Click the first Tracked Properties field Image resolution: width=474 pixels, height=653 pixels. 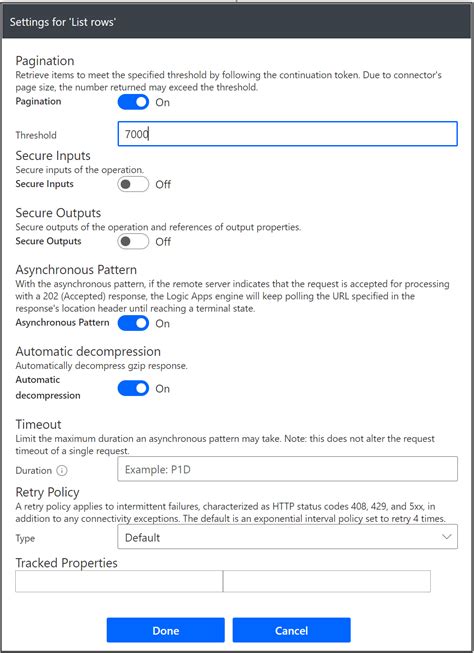[x=119, y=581]
